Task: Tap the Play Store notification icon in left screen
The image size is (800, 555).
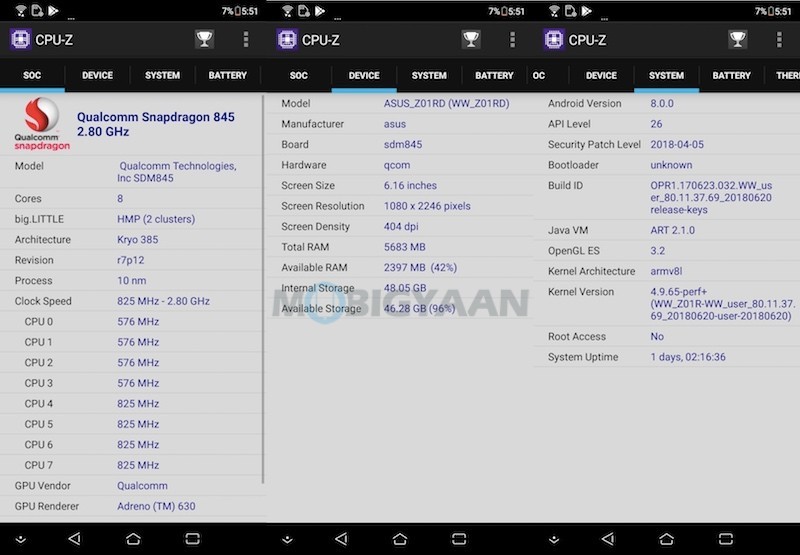Action: 53,10
